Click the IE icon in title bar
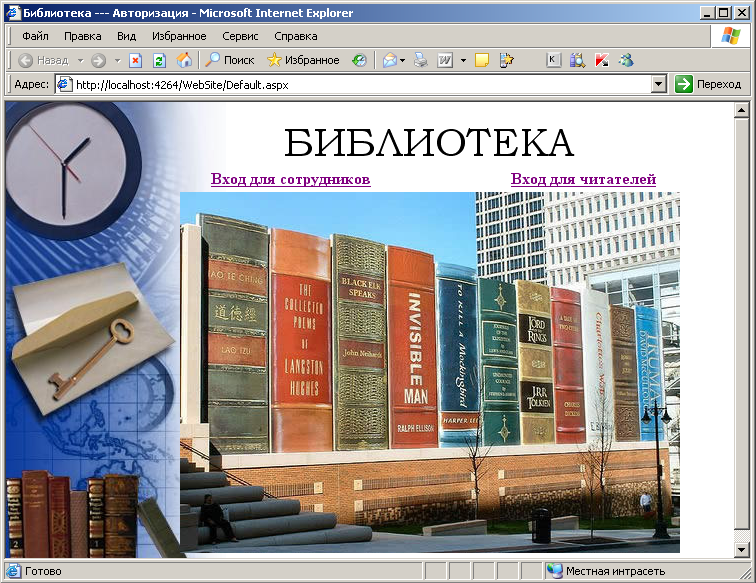The height and width of the screenshot is (583, 756). [x=13, y=13]
